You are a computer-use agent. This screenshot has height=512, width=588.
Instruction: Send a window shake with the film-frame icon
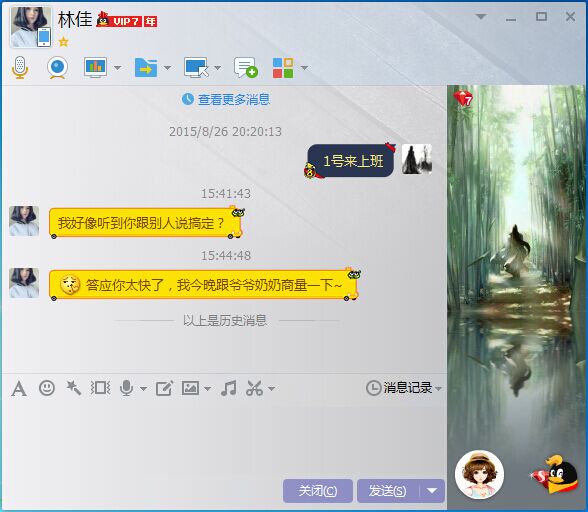100,388
